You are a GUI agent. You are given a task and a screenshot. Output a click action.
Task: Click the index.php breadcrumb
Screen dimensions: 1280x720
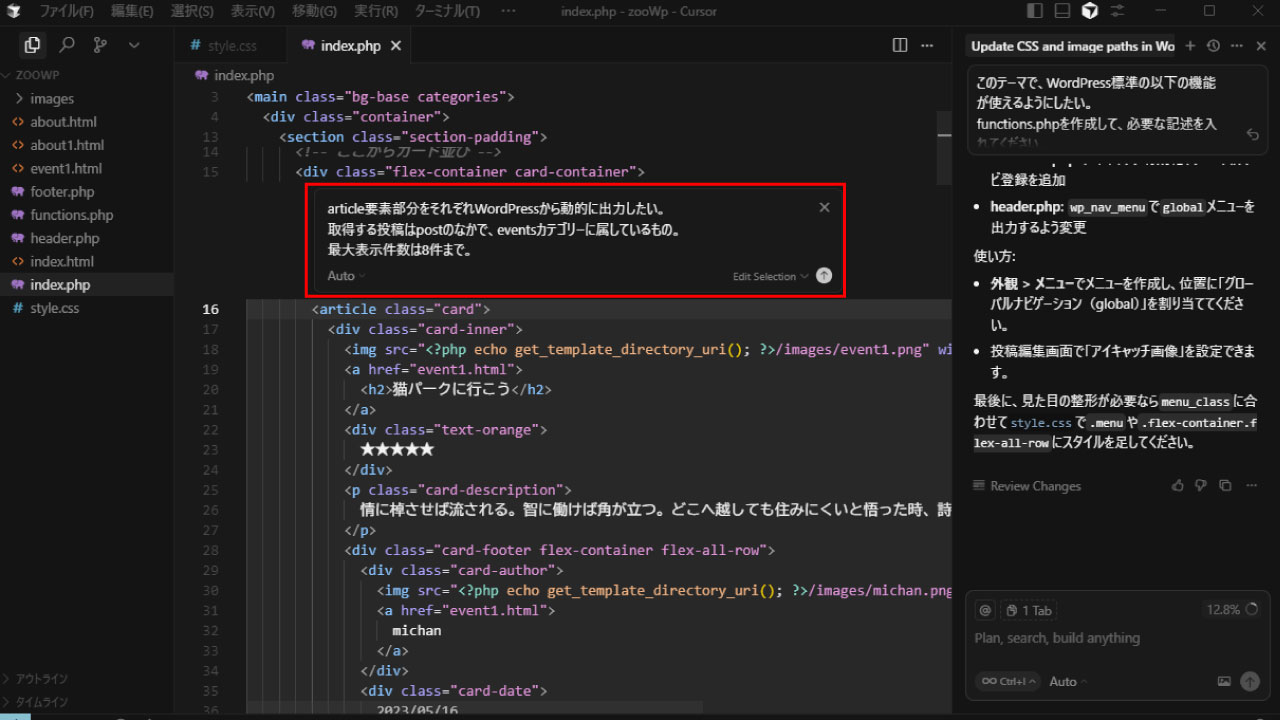point(234,75)
